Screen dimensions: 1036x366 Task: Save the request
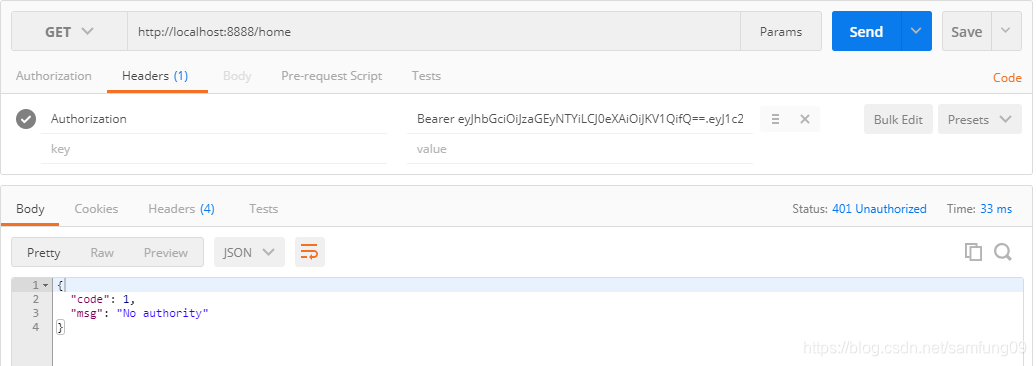tap(967, 31)
